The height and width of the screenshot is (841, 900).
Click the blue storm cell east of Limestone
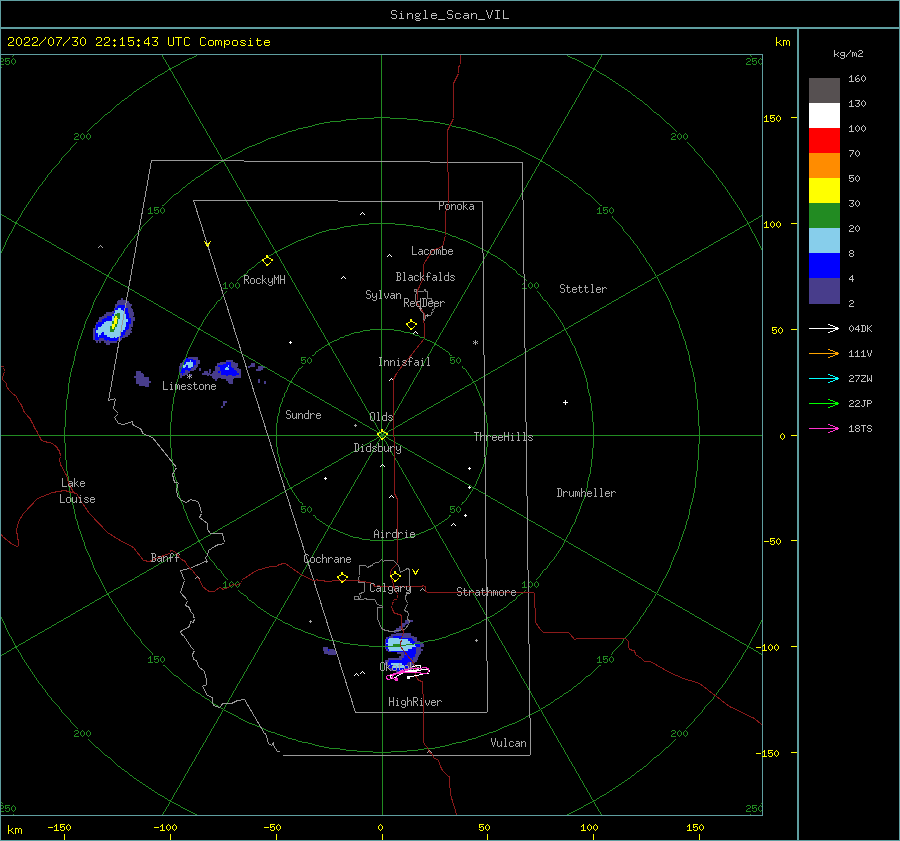click(x=227, y=371)
